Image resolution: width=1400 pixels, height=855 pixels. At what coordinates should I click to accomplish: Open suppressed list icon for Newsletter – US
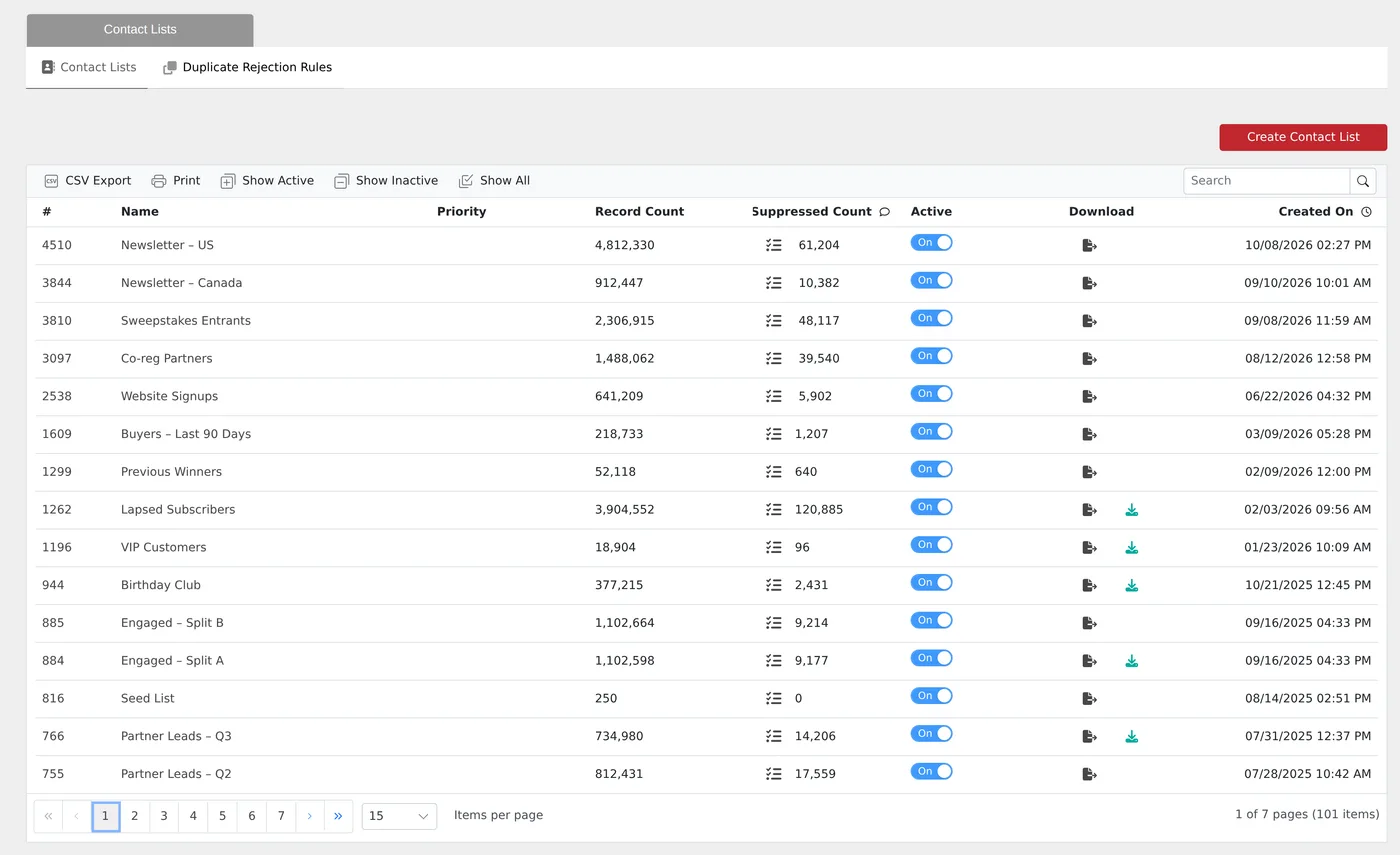pyautogui.click(x=773, y=245)
